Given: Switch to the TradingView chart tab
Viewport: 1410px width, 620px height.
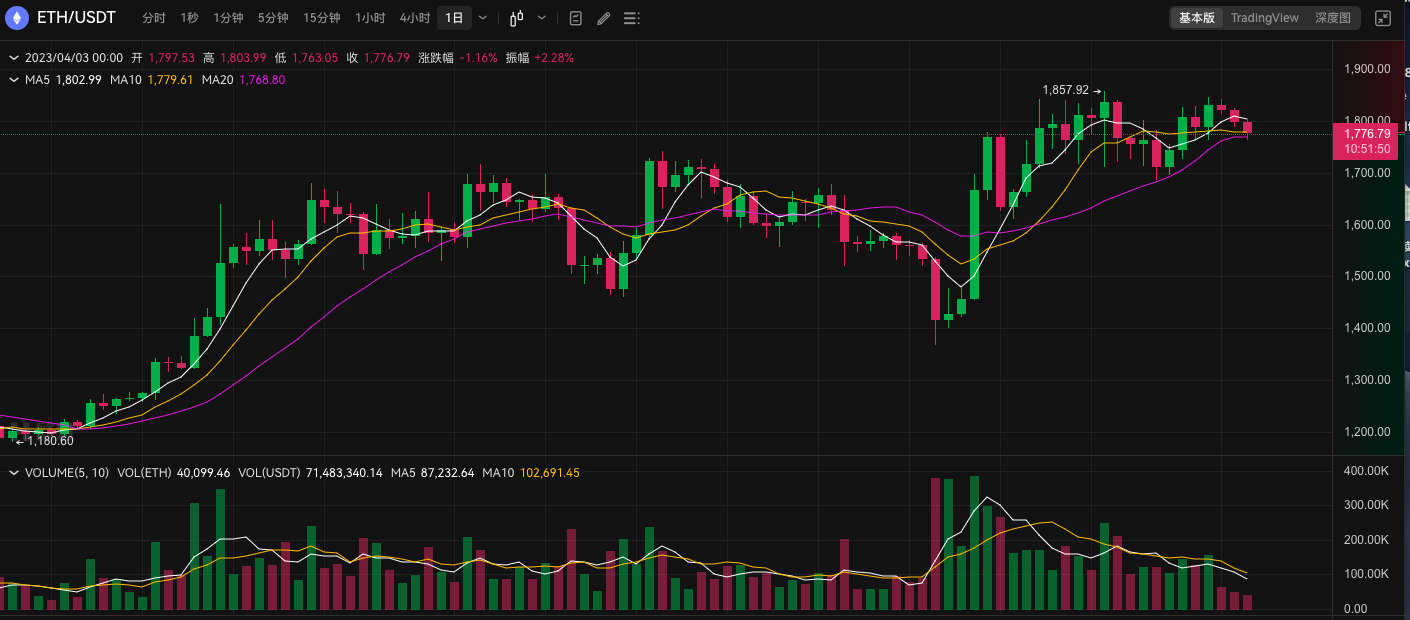Looking at the screenshot, I should 1264,18.
